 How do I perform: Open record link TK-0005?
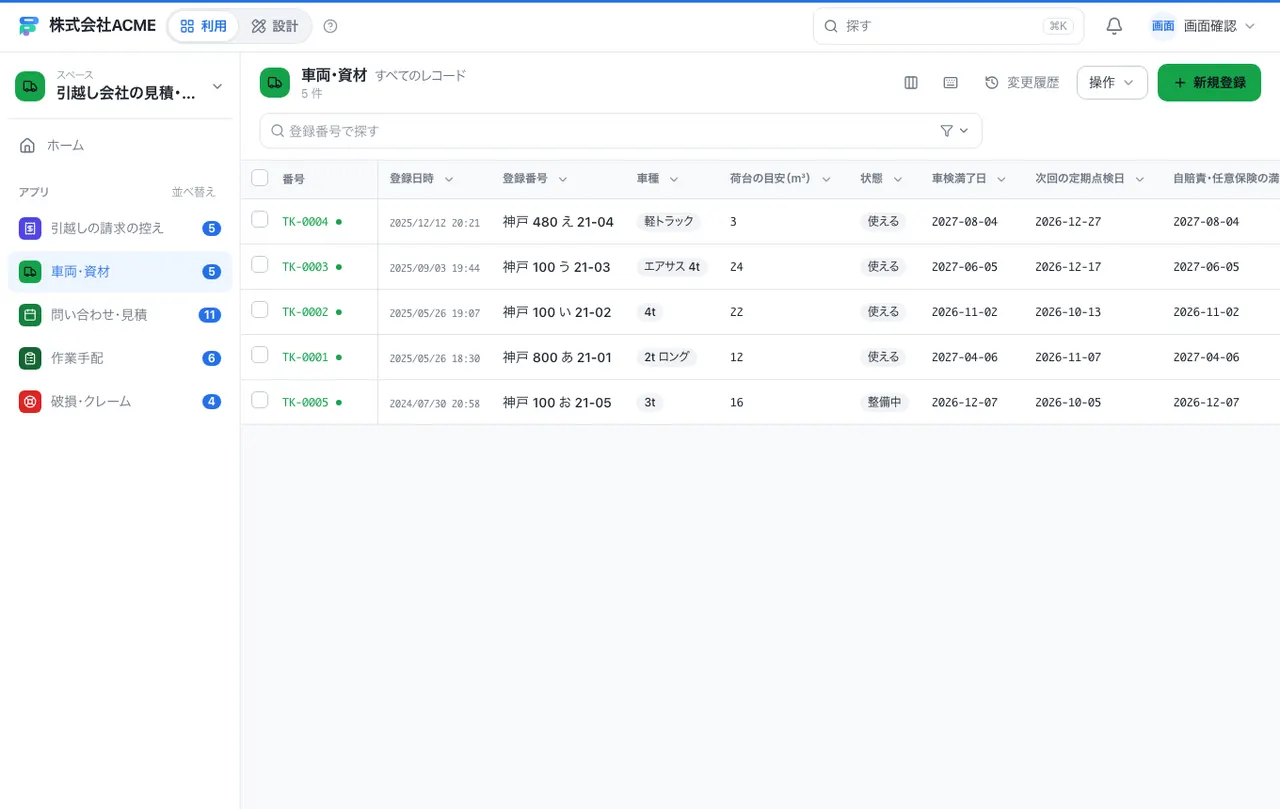click(305, 402)
